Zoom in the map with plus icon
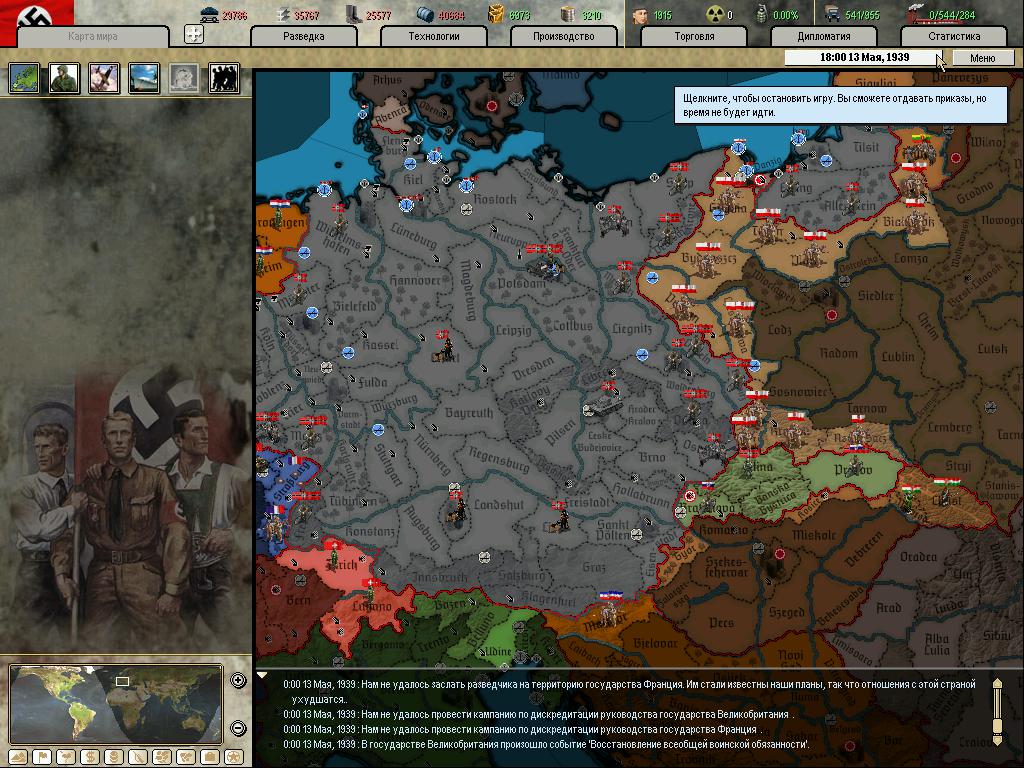This screenshot has height=768, width=1024. 238,680
